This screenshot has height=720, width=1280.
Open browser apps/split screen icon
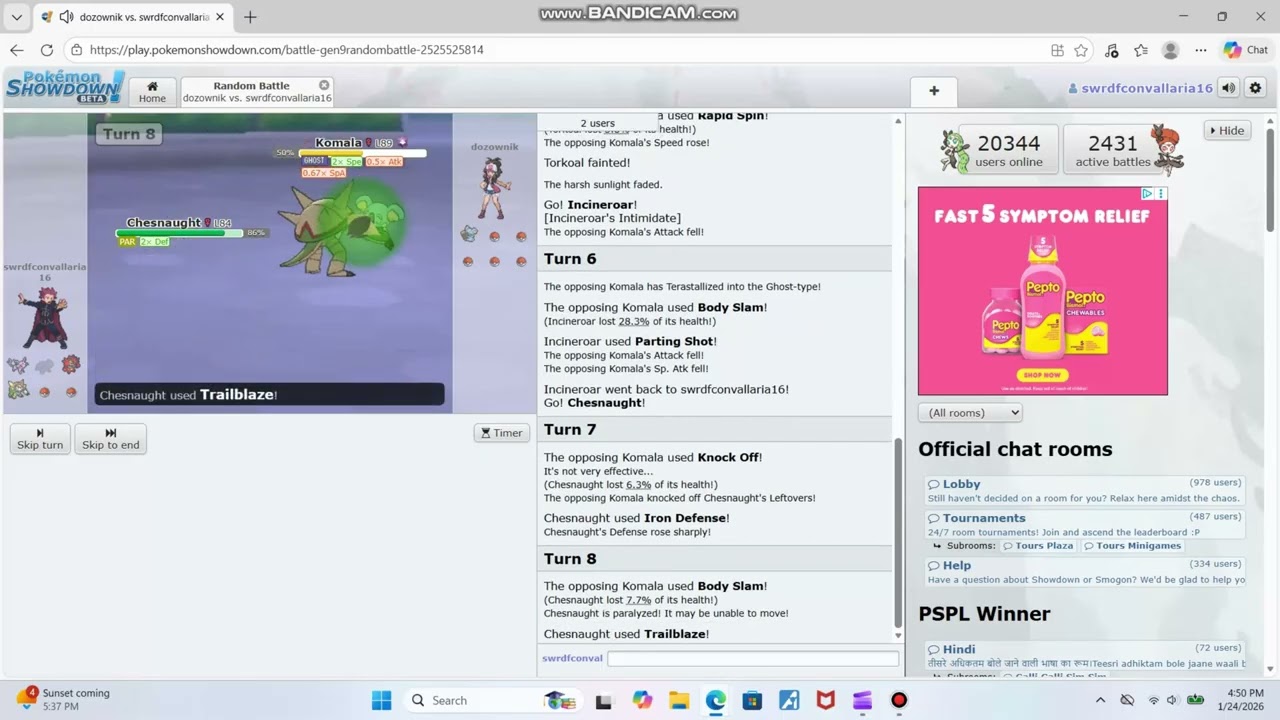tap(1057, 50)
